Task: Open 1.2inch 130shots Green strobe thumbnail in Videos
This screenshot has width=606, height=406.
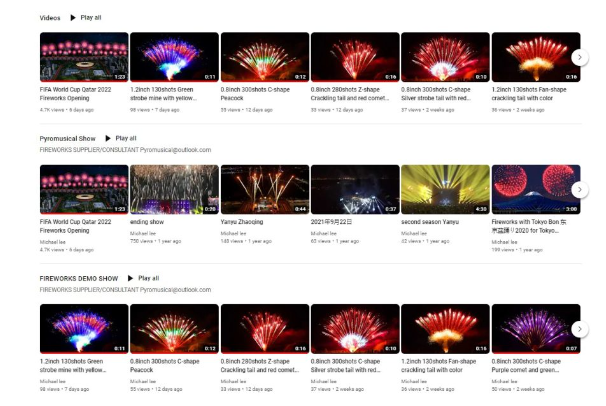Action: pyautogui.click(x=174, y=57)
